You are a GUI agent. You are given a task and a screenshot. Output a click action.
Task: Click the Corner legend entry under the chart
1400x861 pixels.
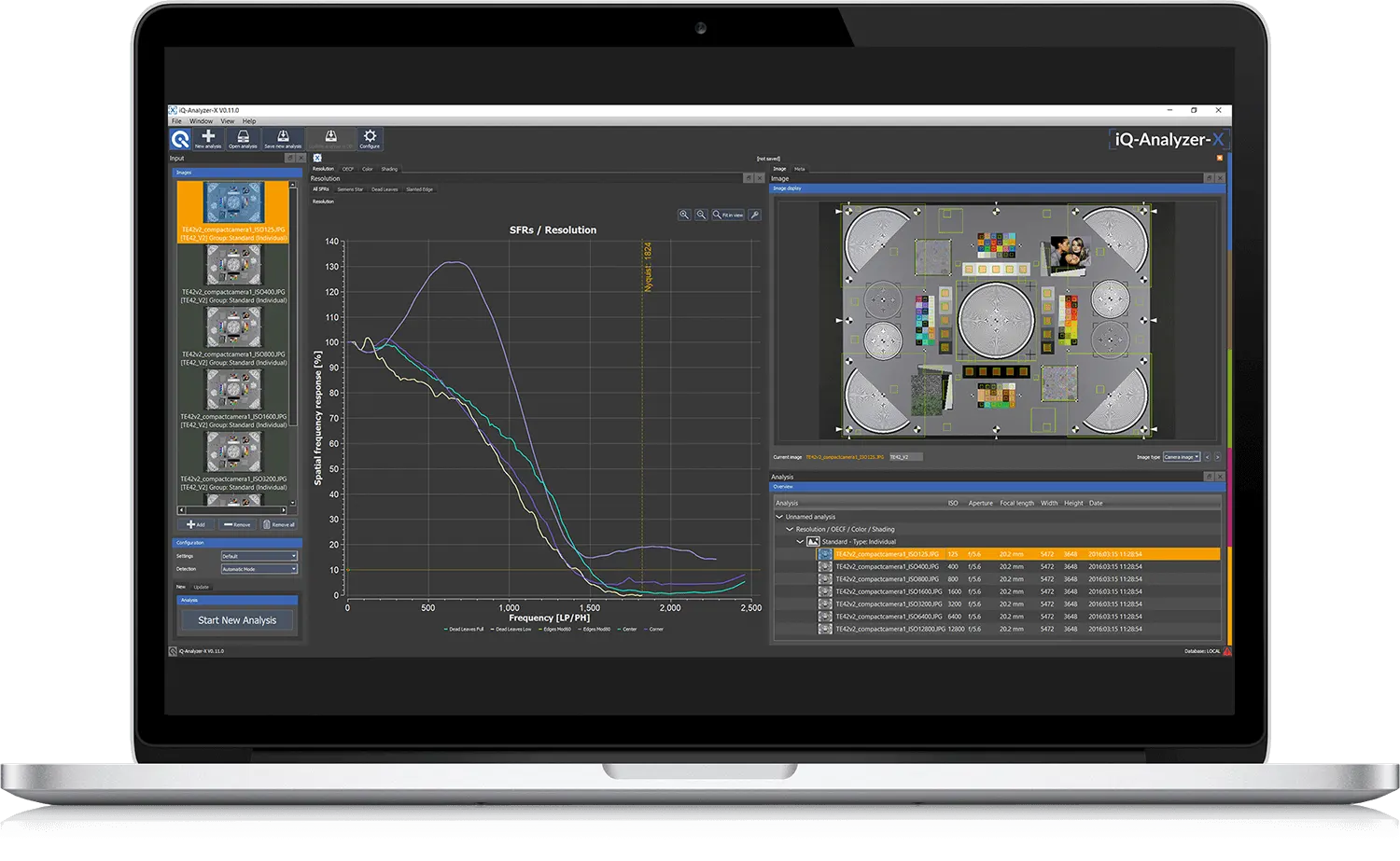653,629
